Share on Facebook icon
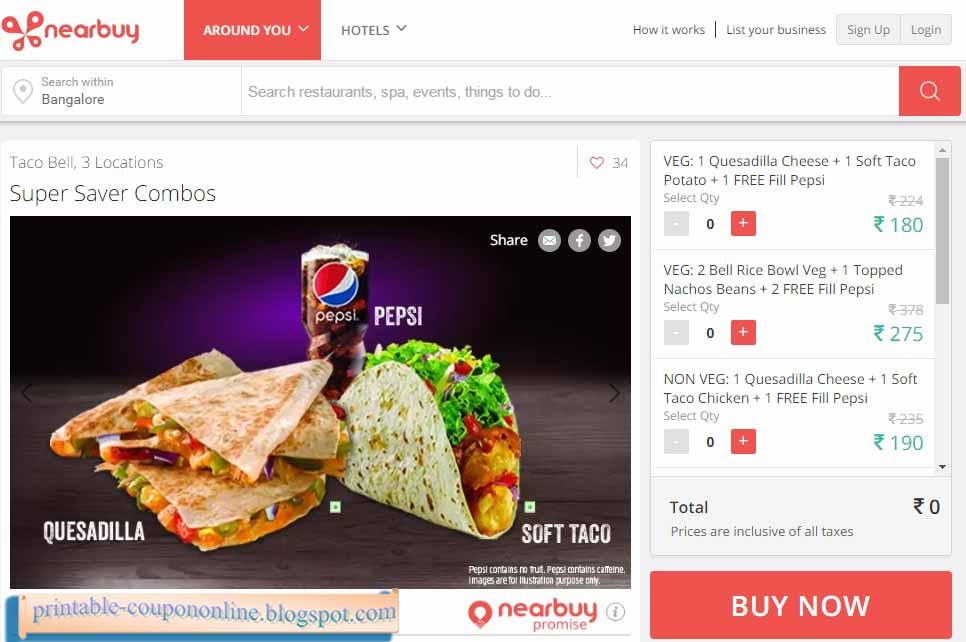 pyautogui.click(x=579, y=240)
